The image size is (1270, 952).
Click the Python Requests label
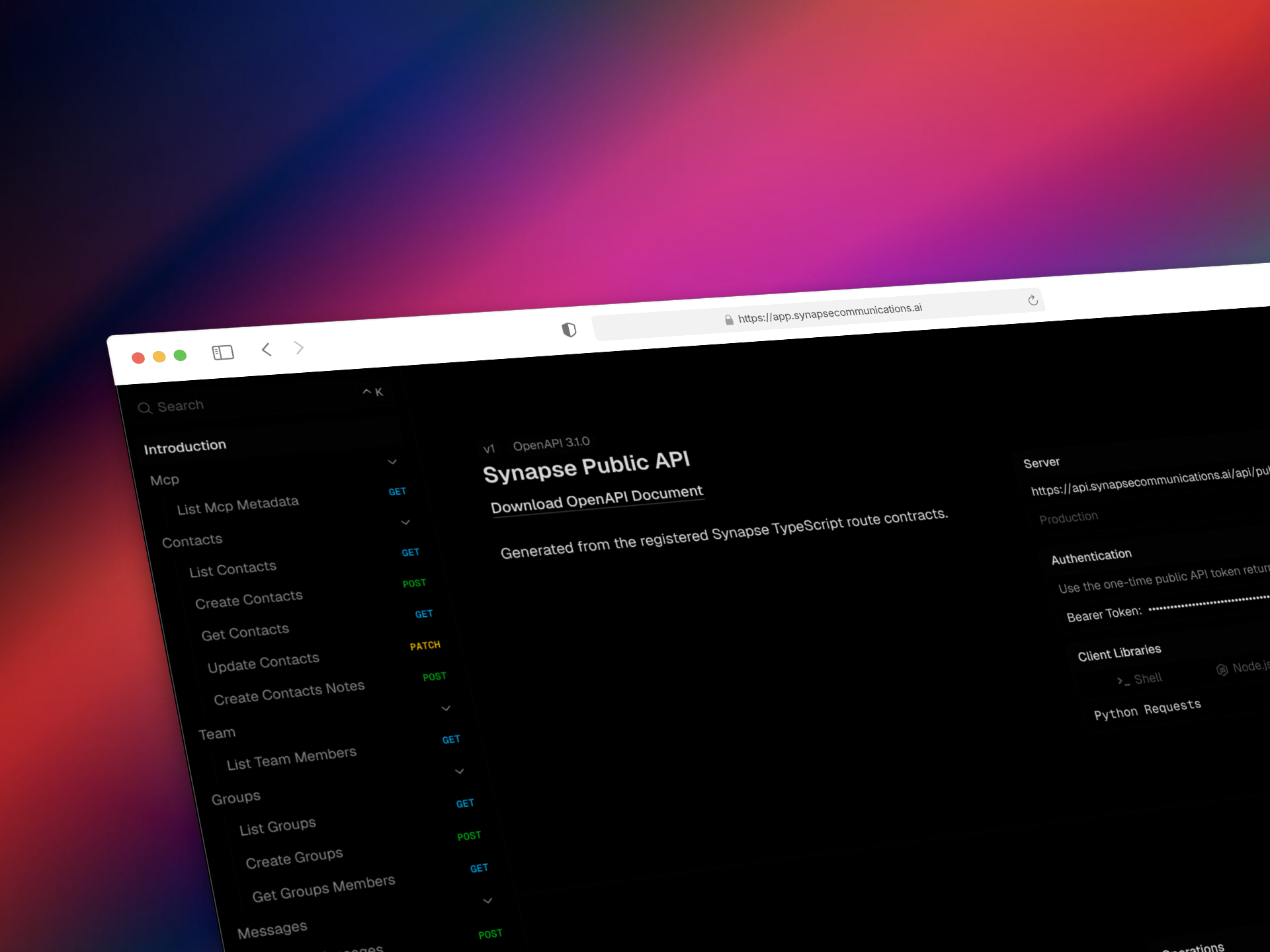click(1148, 709)
